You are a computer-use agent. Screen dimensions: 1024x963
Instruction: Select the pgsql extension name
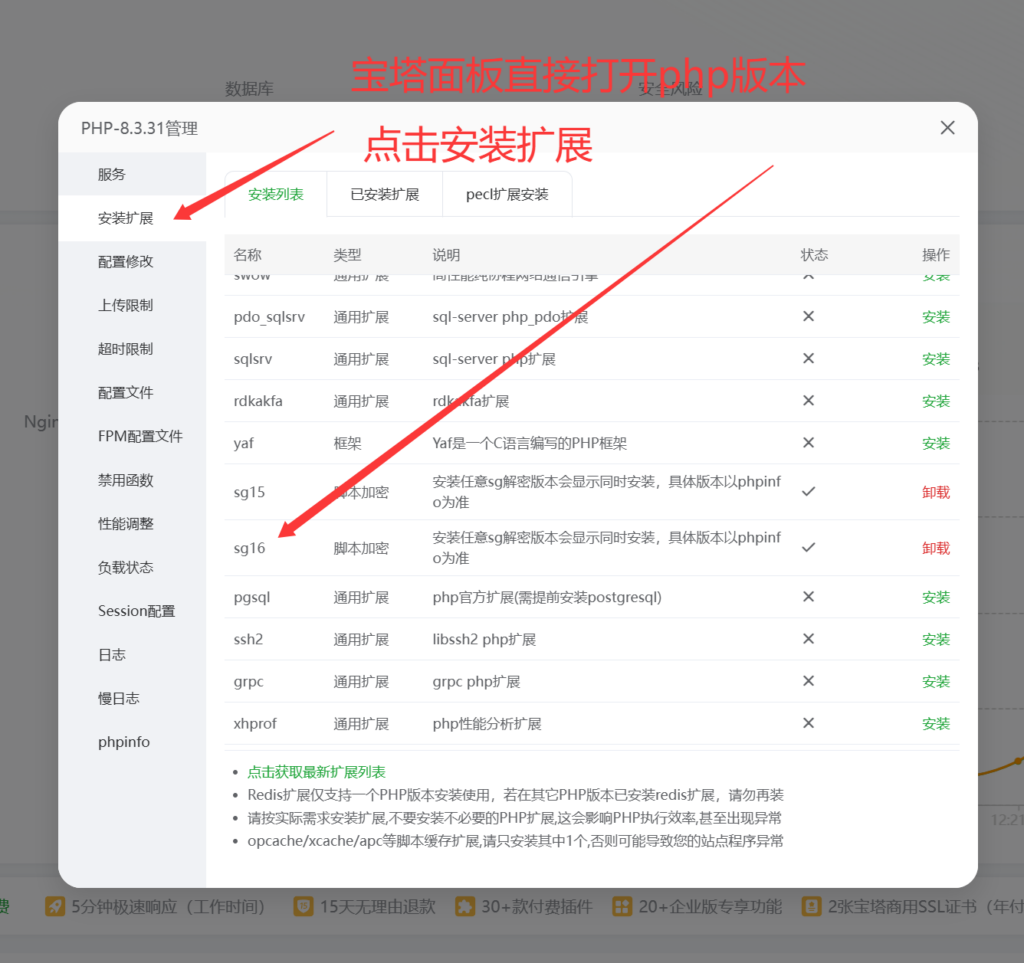[x=252, y=597]
